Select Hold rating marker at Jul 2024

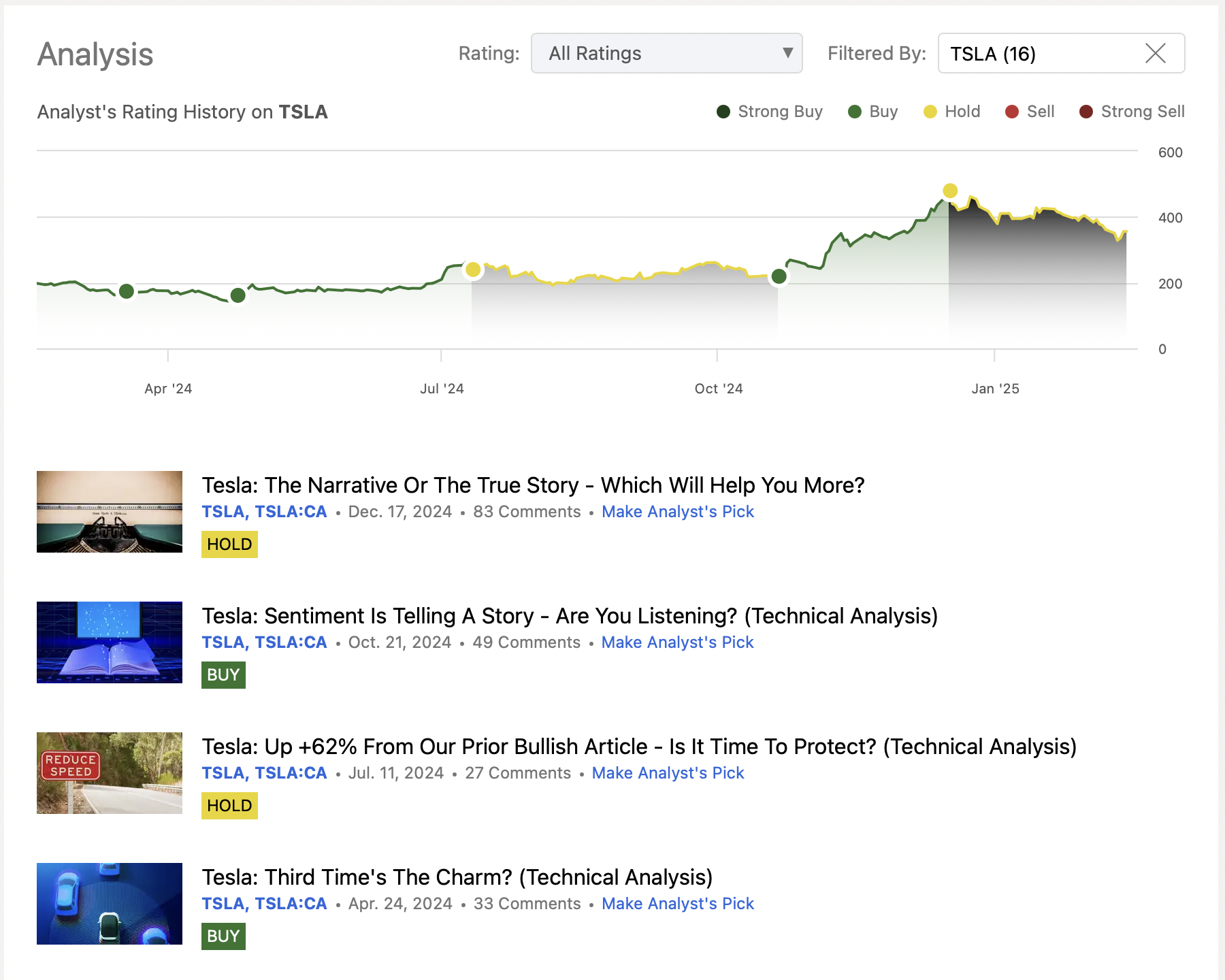pyautogui.click(x=473, y=269)
